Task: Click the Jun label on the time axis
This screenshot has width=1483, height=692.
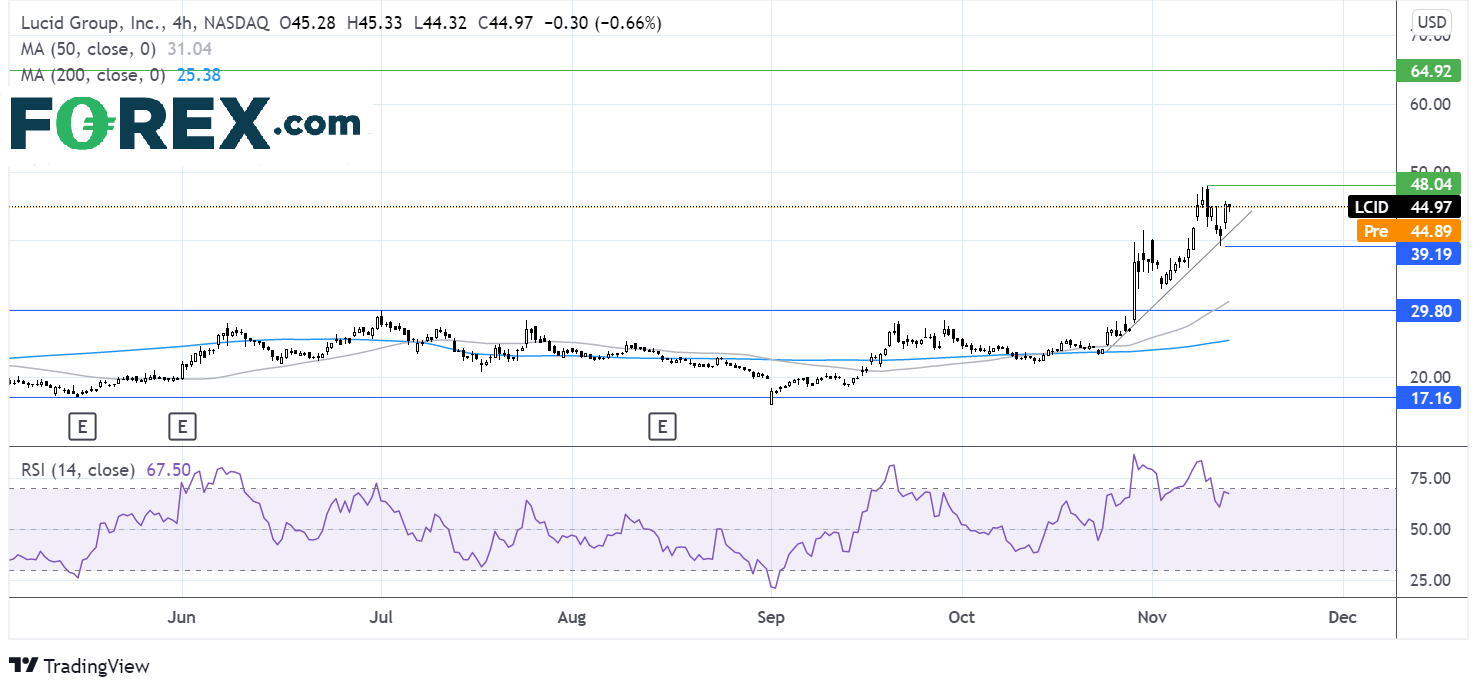Action: tap(182, 617)
